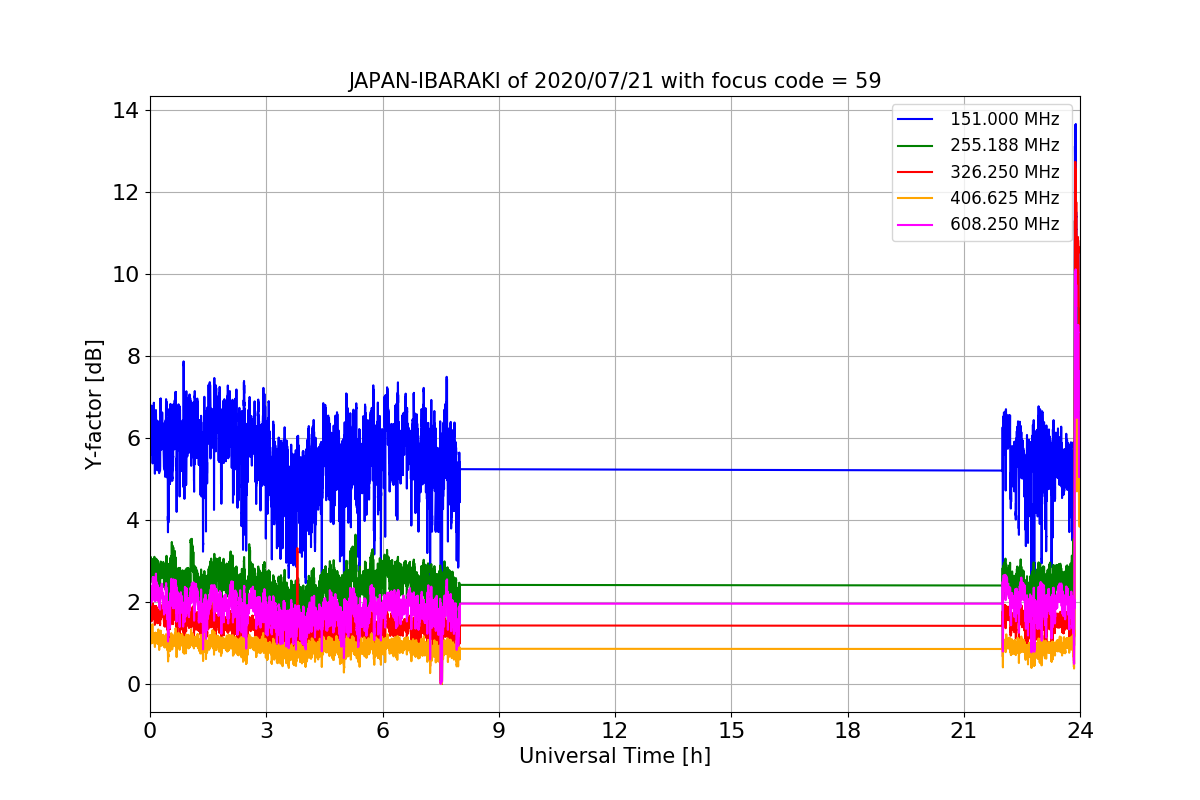1200x800 pixels.
Task: Click the y-axis tick label 8
Action: (x=133, y=356)
